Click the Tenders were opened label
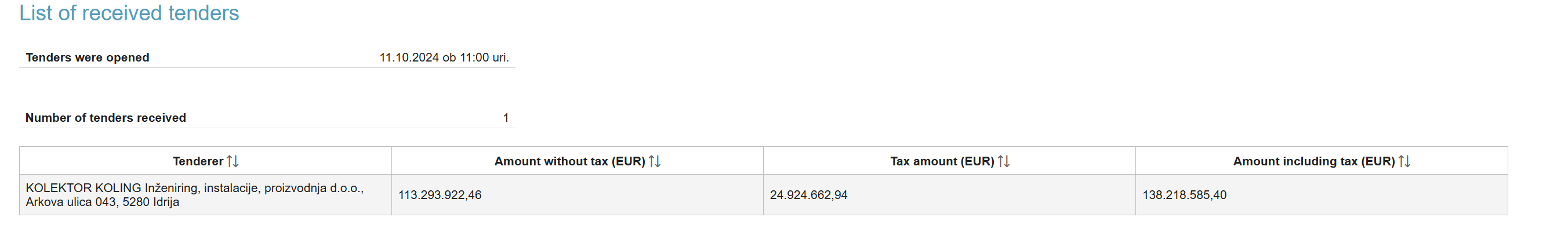 click(x=87, y=58)
